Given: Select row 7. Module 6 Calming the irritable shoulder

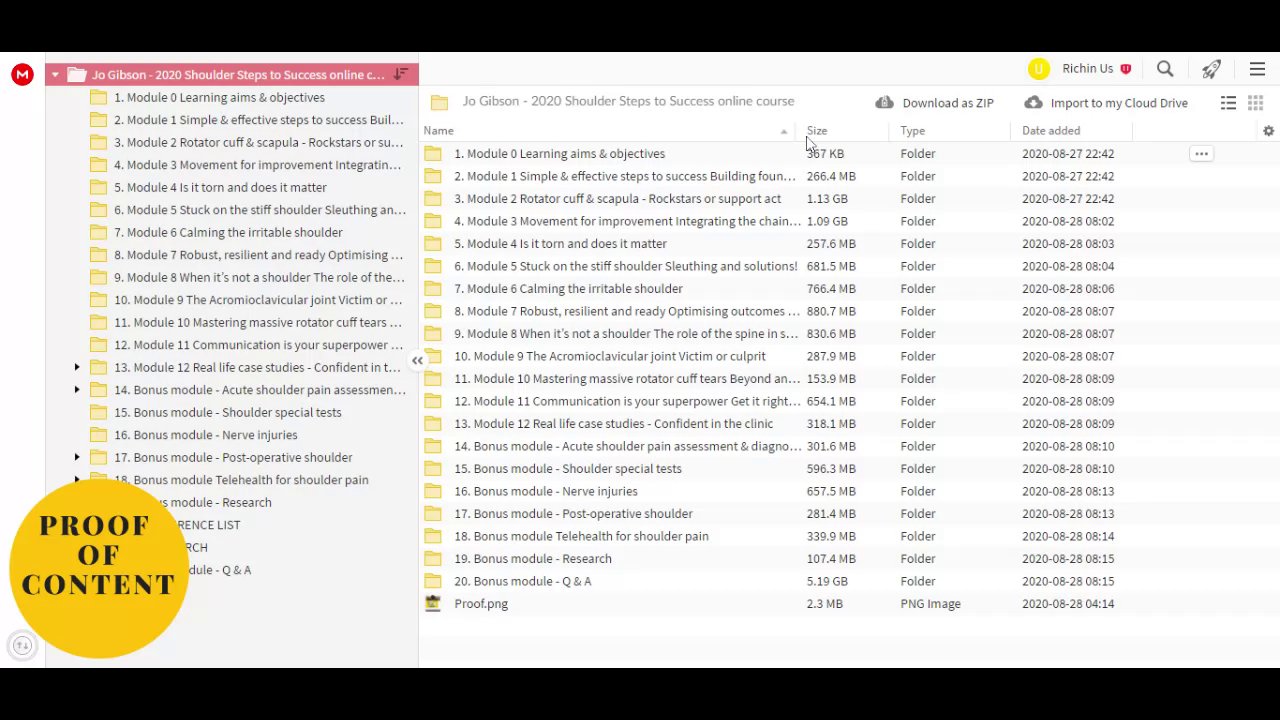Looking at the screenshot, I should tap(848, 289).
